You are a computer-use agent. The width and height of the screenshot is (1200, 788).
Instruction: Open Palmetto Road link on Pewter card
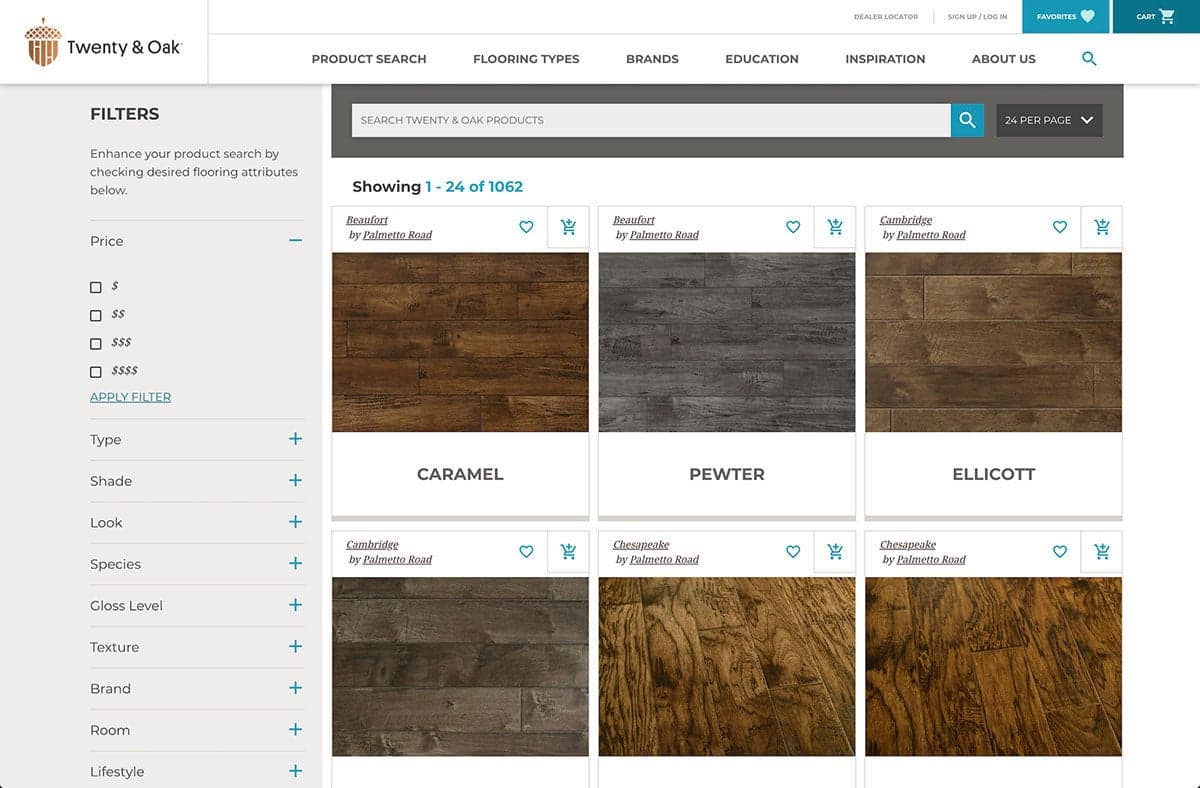[x=664, y=235]
